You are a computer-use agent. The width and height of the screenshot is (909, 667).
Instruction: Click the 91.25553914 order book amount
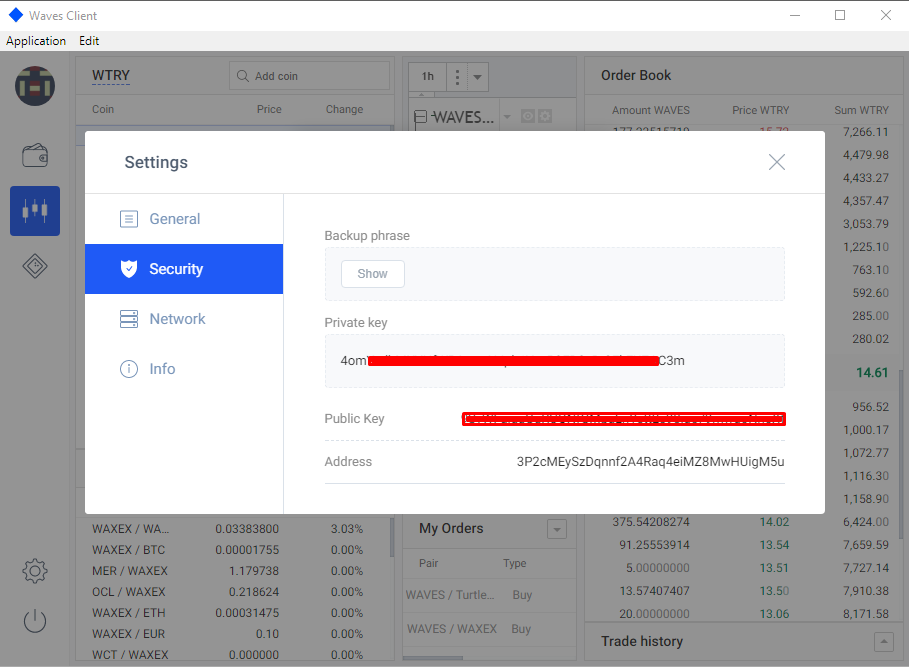[655, 545]
